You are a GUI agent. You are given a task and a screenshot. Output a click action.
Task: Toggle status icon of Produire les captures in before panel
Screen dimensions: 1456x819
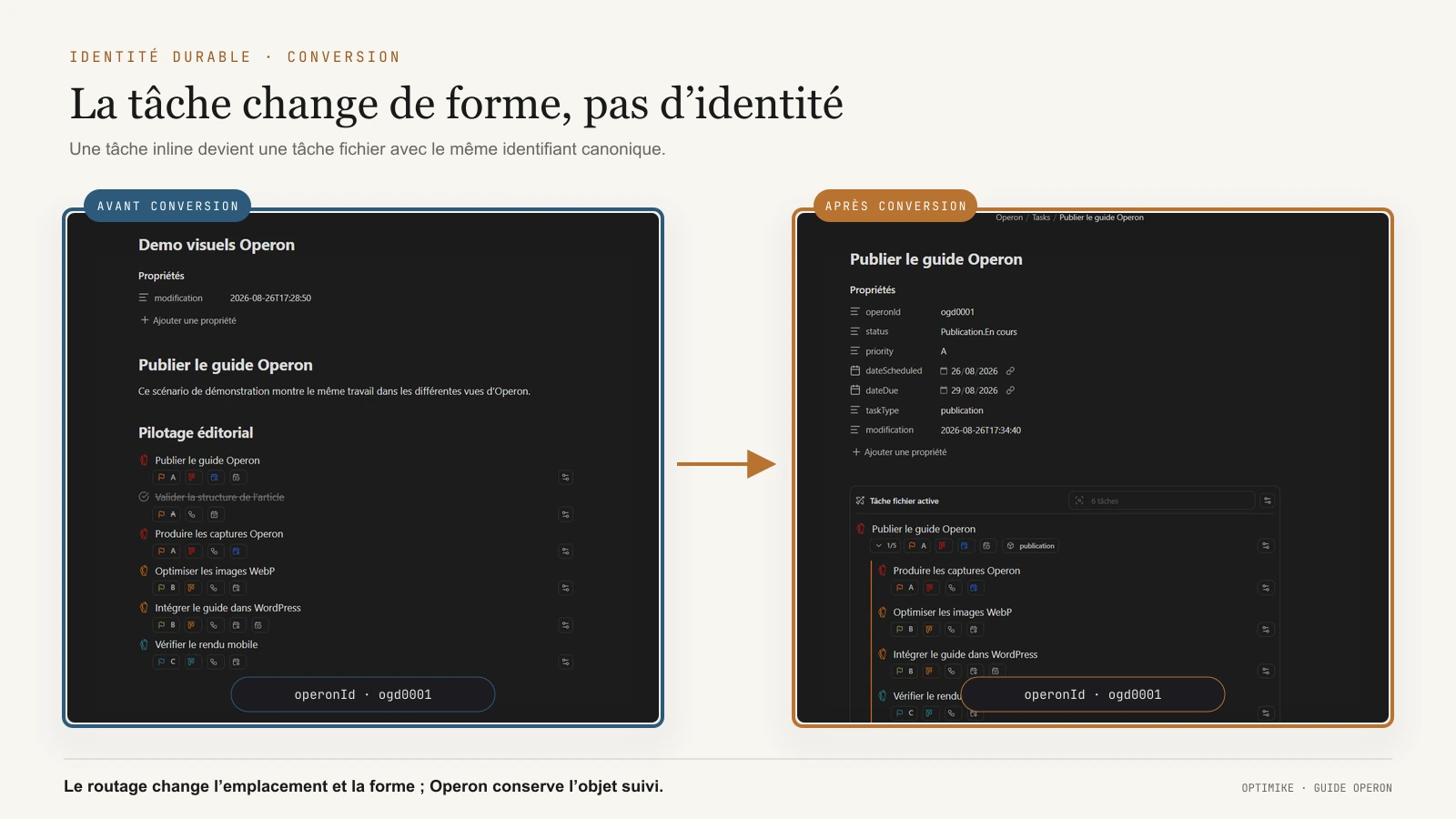click(x=144, y=534)
